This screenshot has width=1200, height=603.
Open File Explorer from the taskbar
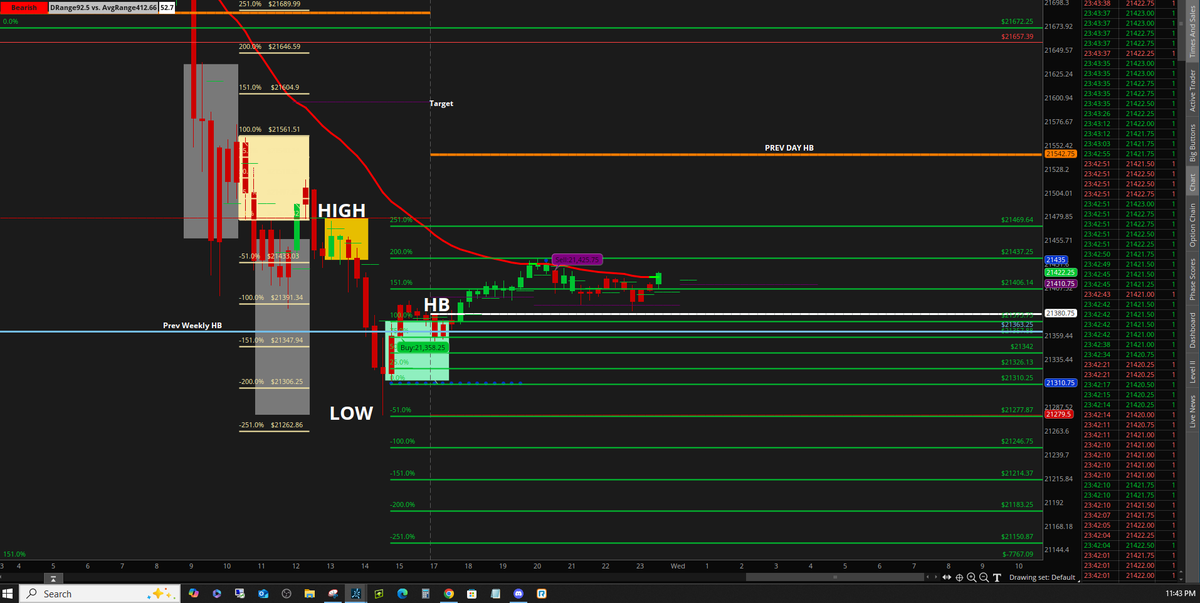[309, 593]
